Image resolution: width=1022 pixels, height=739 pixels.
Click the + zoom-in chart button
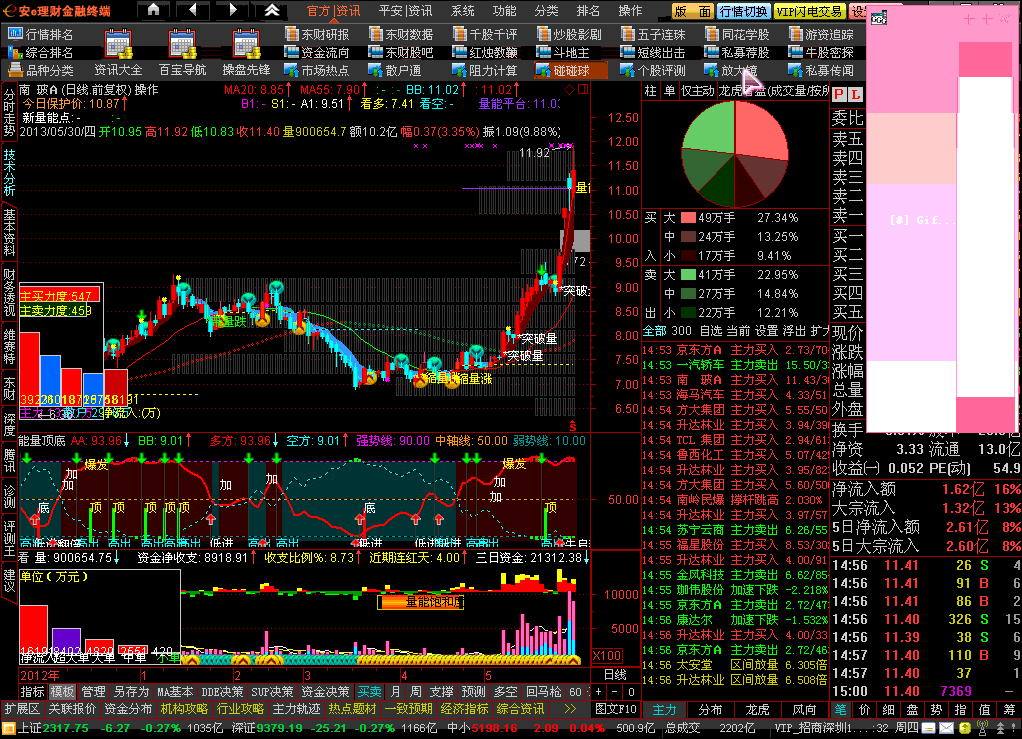pyautogui.click(x=599, y=691)
